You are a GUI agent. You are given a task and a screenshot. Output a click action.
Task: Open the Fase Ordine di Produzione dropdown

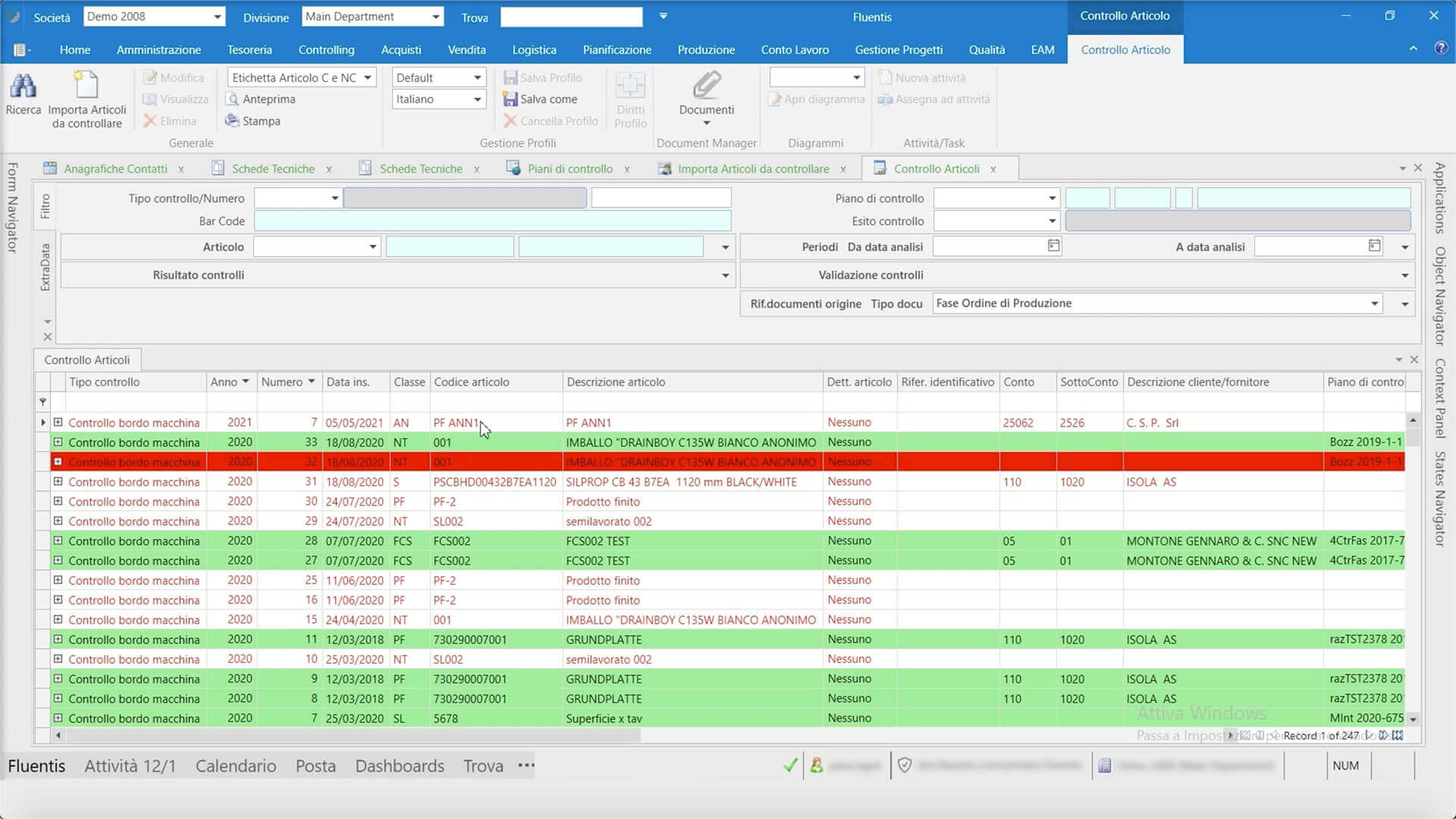[x=1374, y=303]
